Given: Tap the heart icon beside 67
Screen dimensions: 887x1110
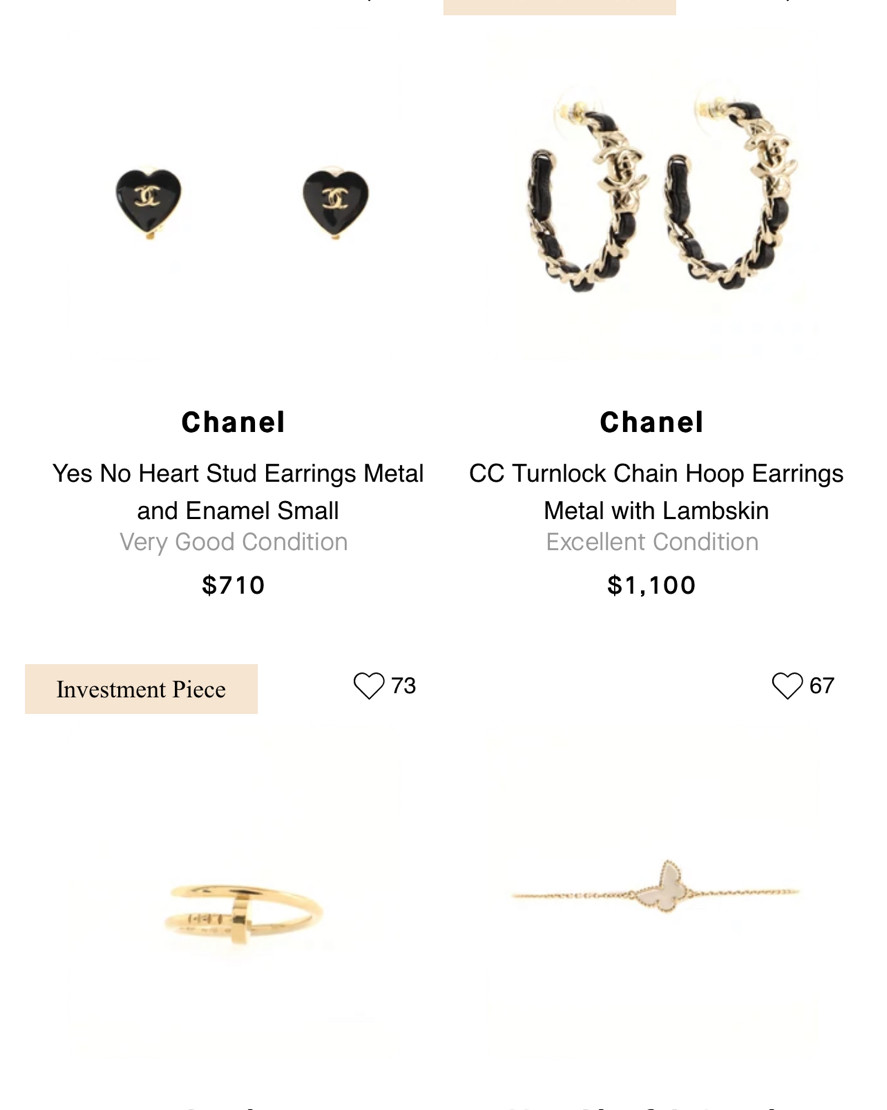Looking at the screenshot, I should [x=787, y=686].
